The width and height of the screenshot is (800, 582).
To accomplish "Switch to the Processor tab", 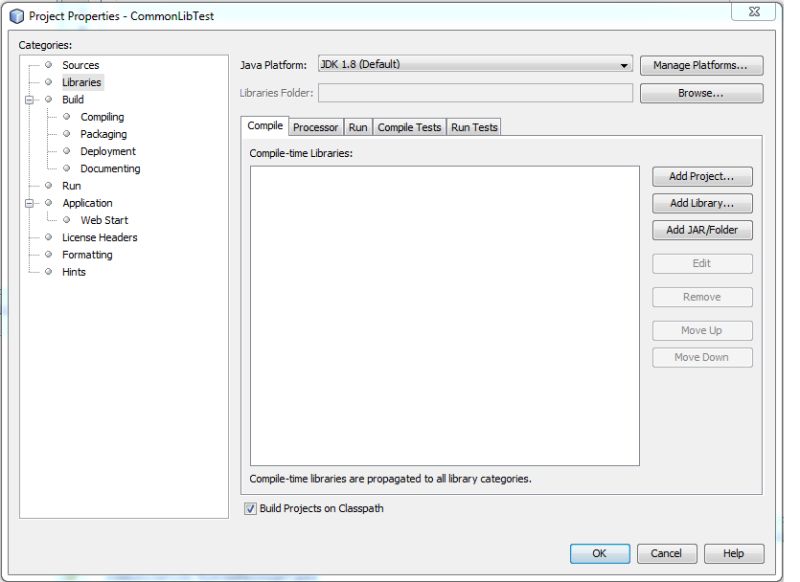I will 315,127.
